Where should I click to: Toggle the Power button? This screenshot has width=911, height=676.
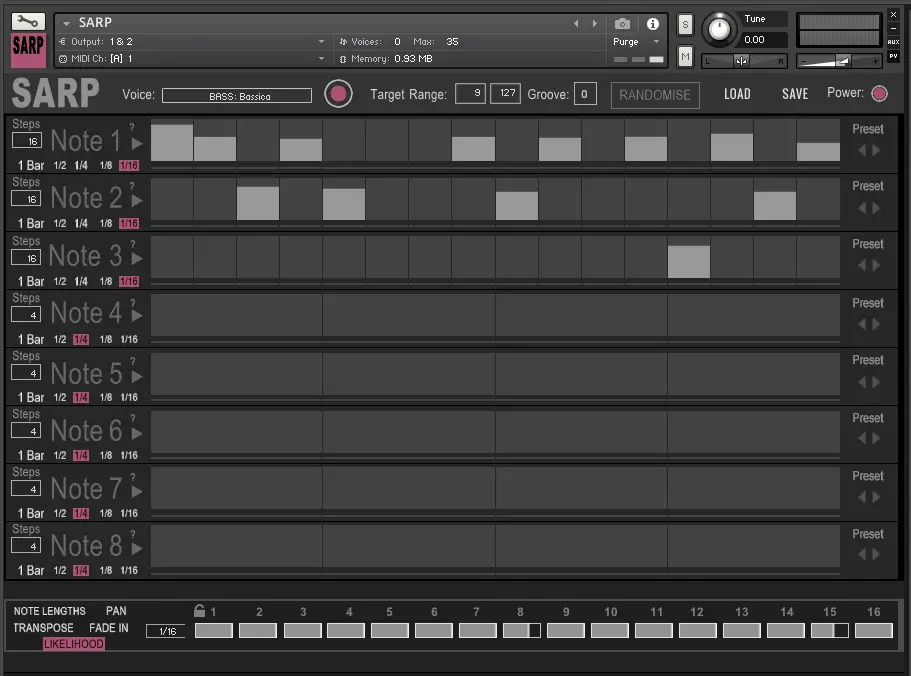coord(879,94)
